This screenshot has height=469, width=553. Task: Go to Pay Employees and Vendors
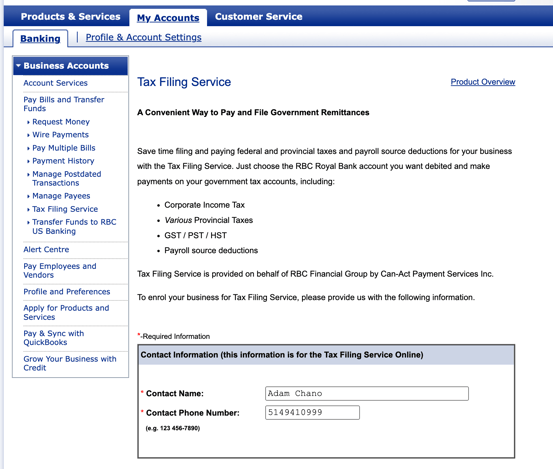[60, 270]
